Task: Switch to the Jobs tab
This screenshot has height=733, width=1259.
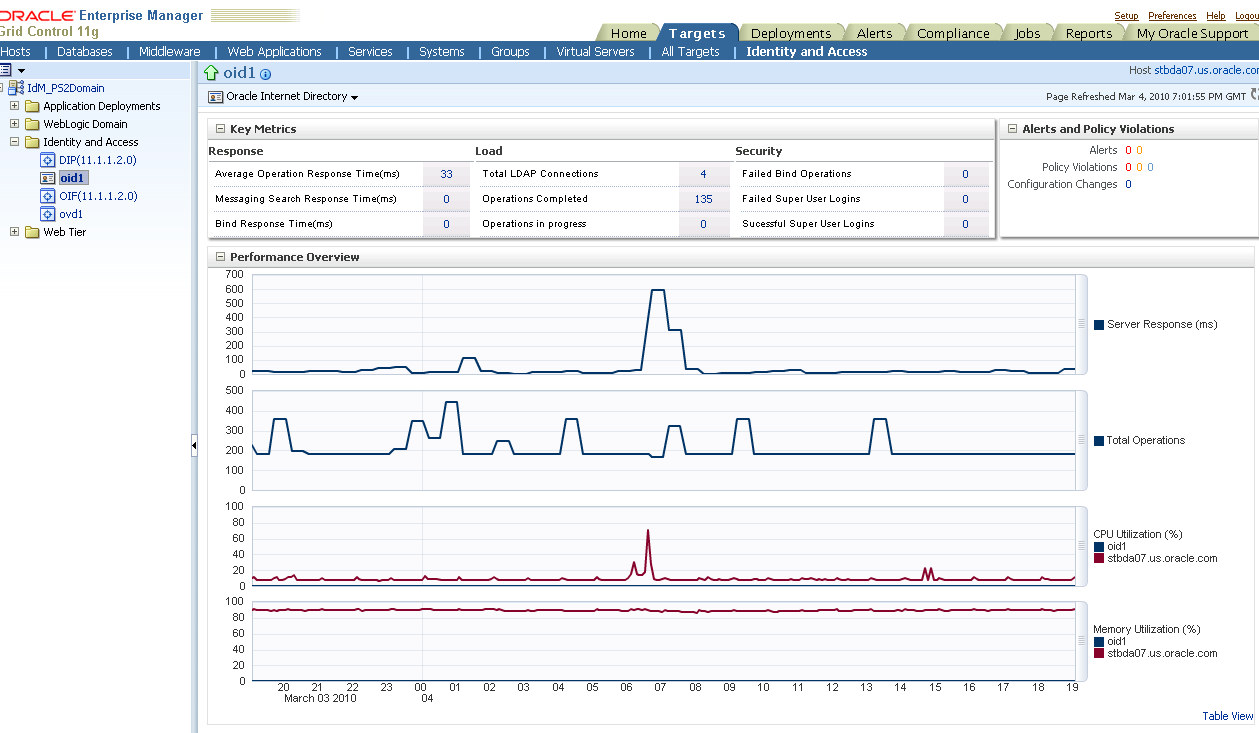Action: pos(1028,33)
